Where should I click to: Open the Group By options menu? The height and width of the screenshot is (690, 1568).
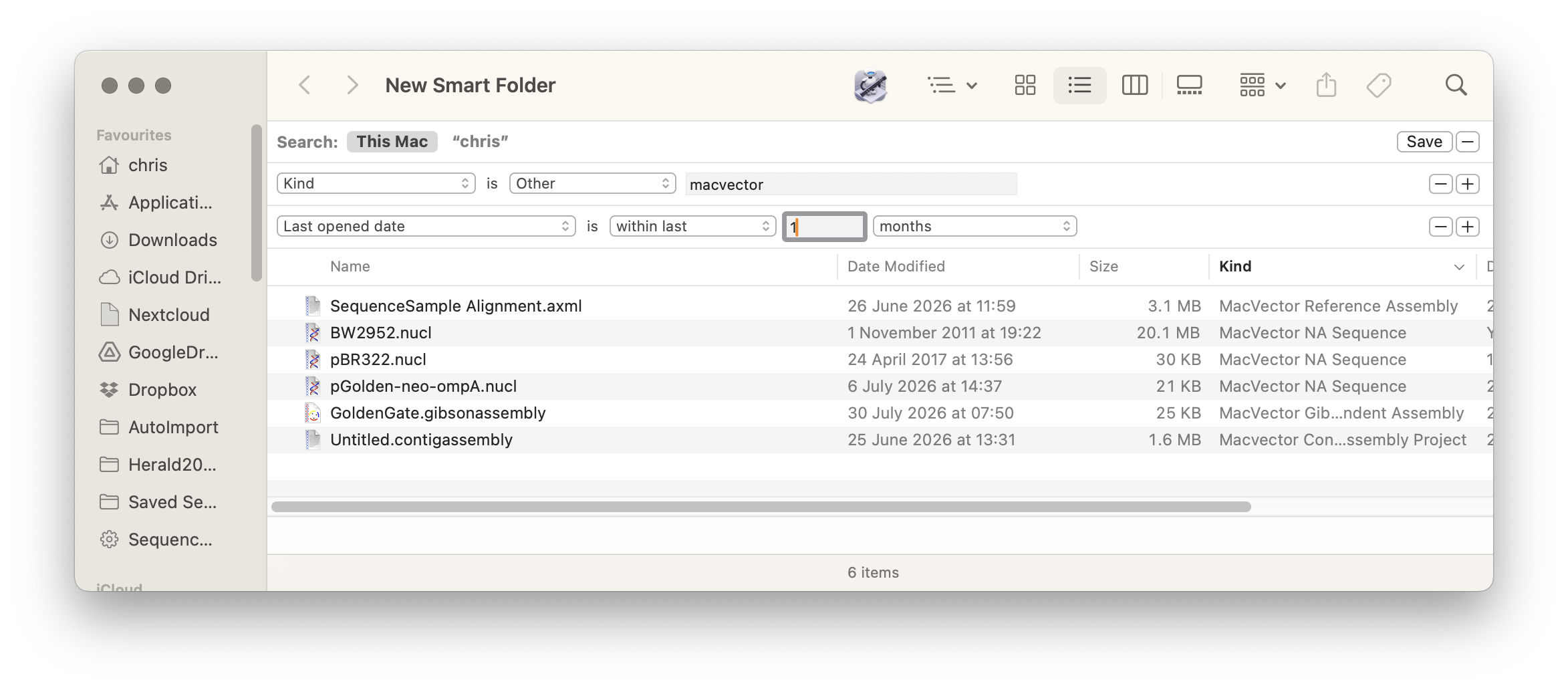point(1262,86)
